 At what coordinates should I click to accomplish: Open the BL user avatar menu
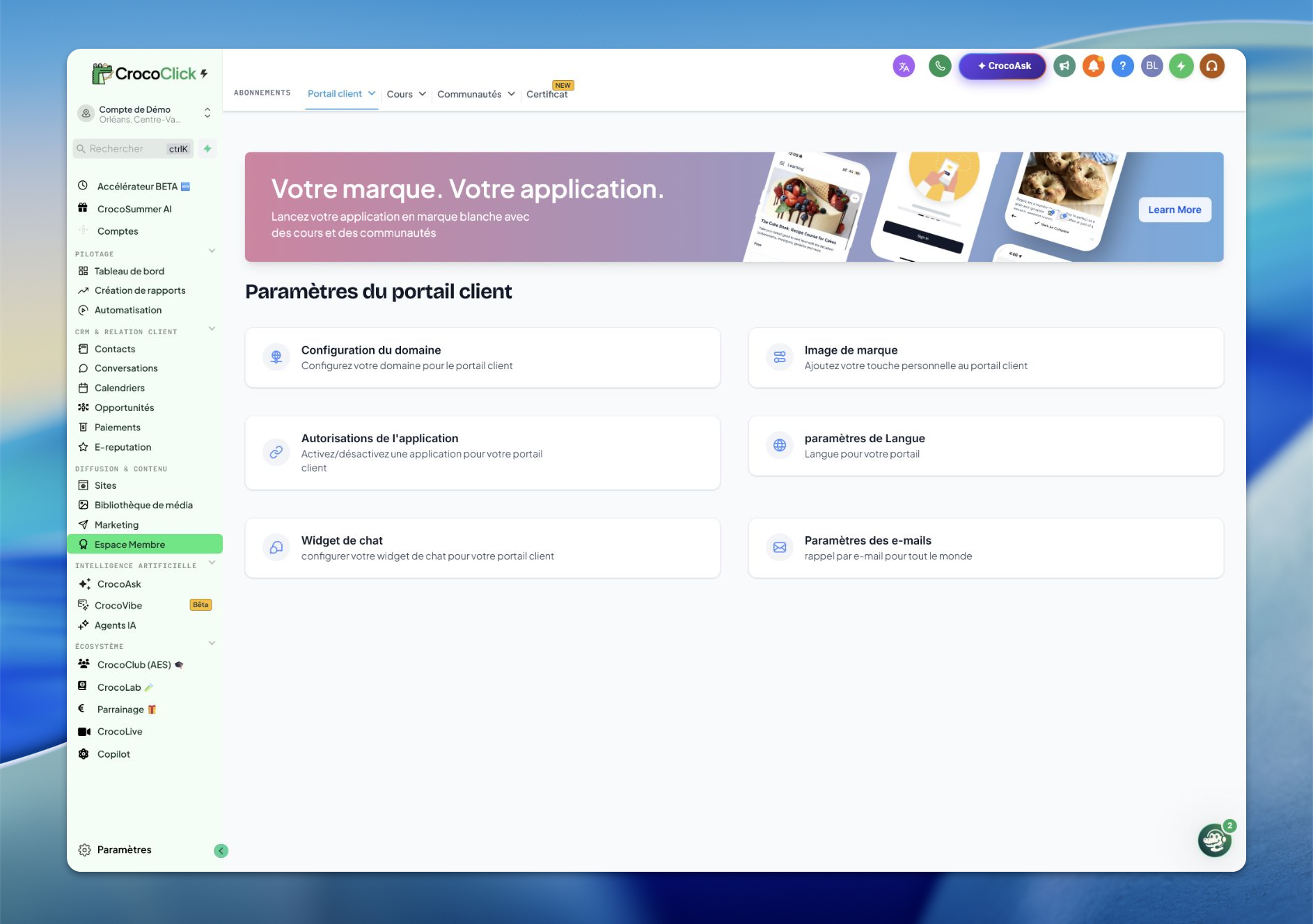(x=1152, y=66)
